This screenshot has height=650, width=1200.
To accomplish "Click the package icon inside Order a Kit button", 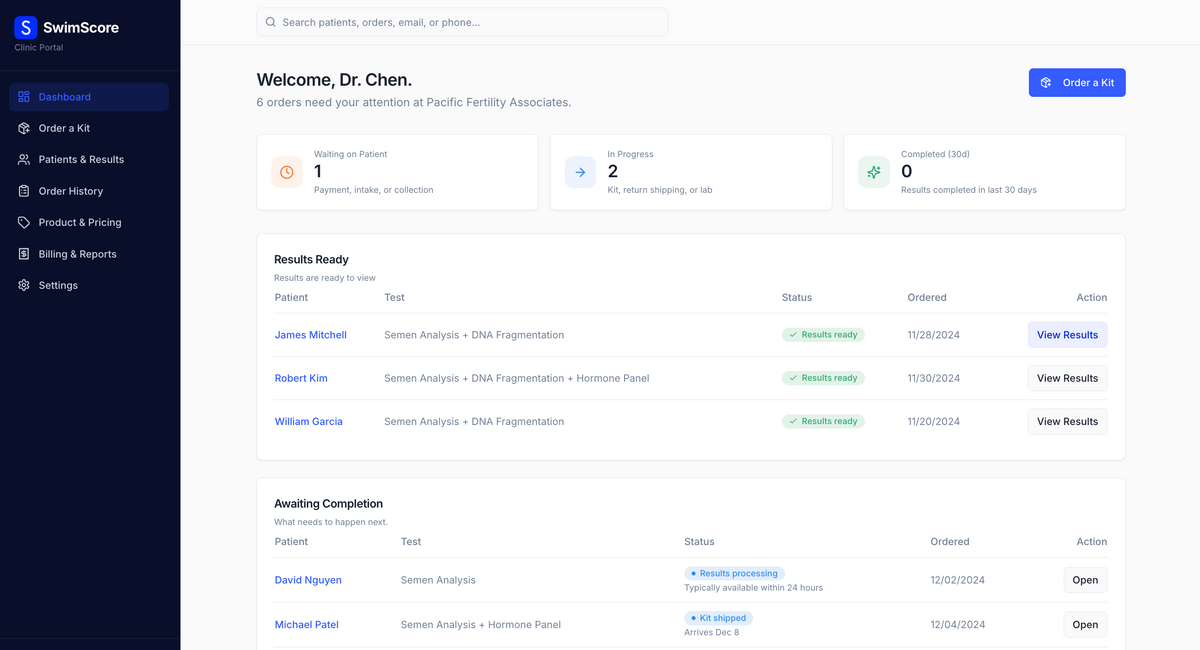I will [1046, 83].
